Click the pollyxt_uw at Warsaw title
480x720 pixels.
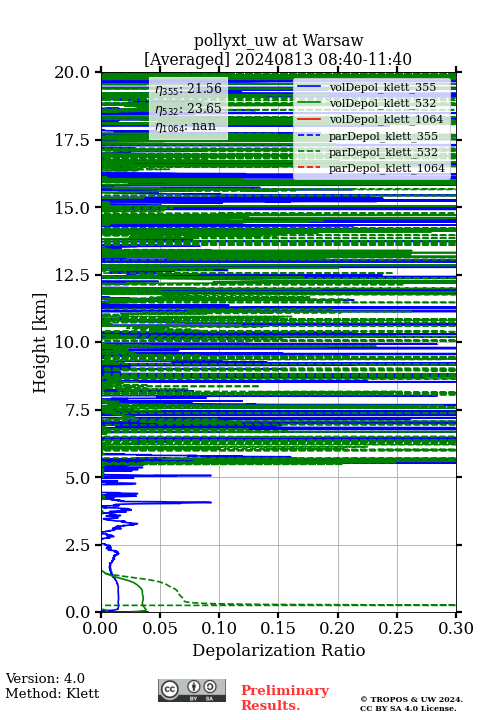tap(278, 40)
